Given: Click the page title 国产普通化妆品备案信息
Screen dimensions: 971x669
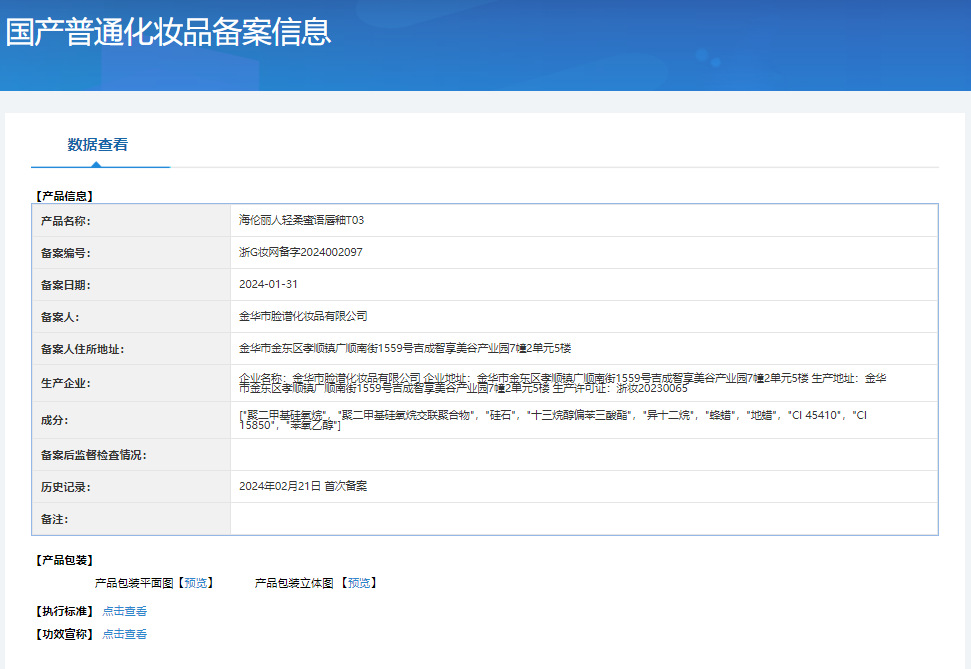Looking at the screenshot, I should click(168, 32).
